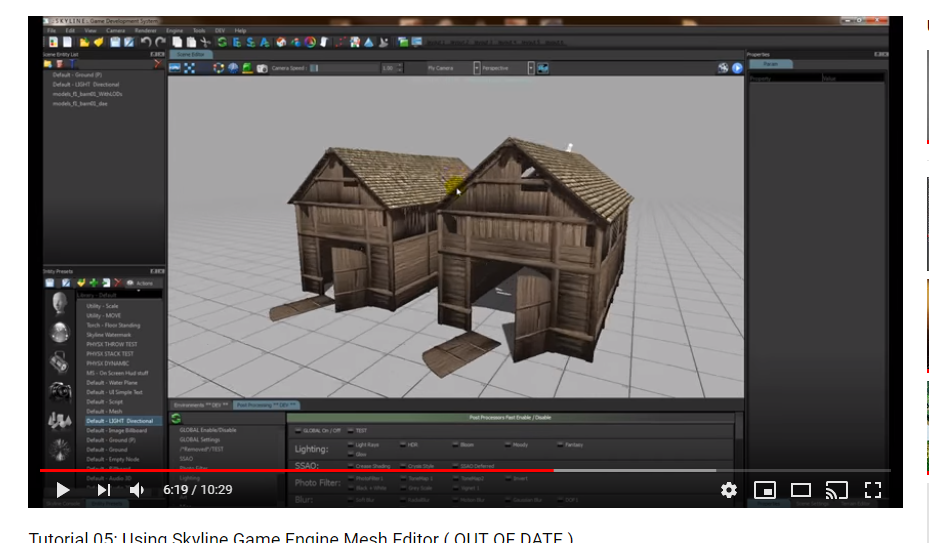Viewport: 929px width, 543px height.
Task: Select PHYSX THROW TEST preset
Action: [112, 344]
